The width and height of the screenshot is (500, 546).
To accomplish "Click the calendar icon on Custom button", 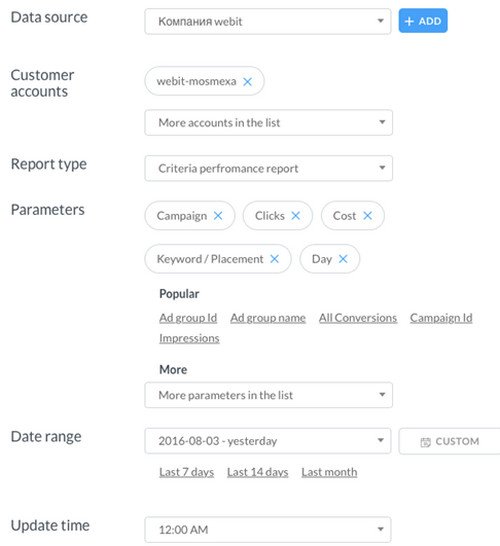I will (x=425, y=442).
